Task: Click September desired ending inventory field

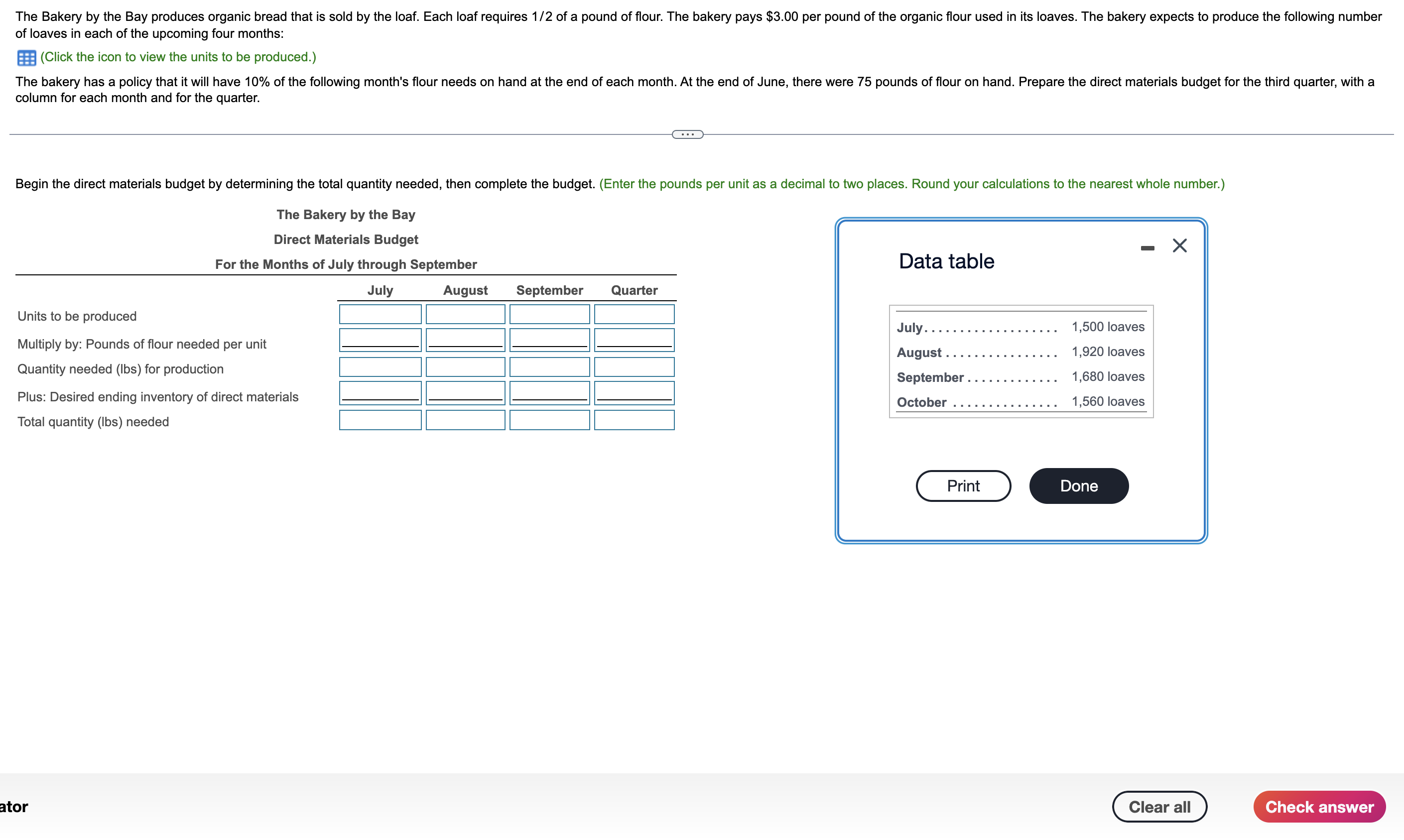Action: point(549,392)
